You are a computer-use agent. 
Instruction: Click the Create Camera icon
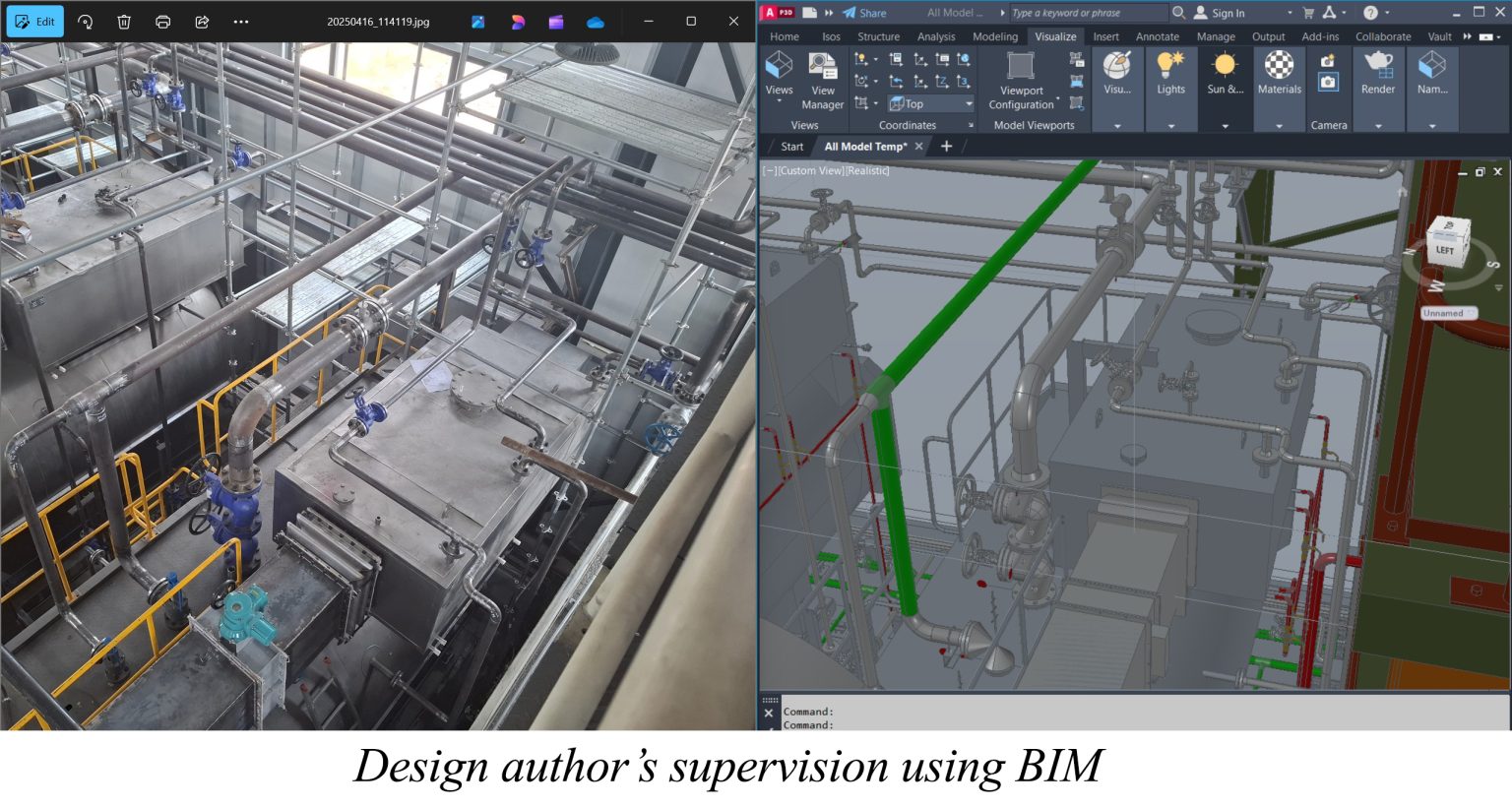(1328, 61)
